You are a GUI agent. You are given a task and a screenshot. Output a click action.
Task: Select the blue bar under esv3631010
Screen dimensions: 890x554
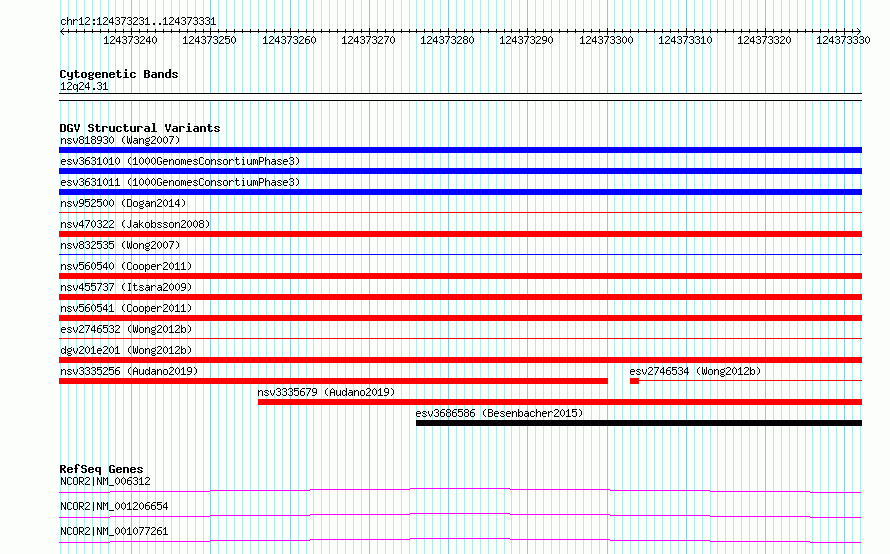point(460,171)
